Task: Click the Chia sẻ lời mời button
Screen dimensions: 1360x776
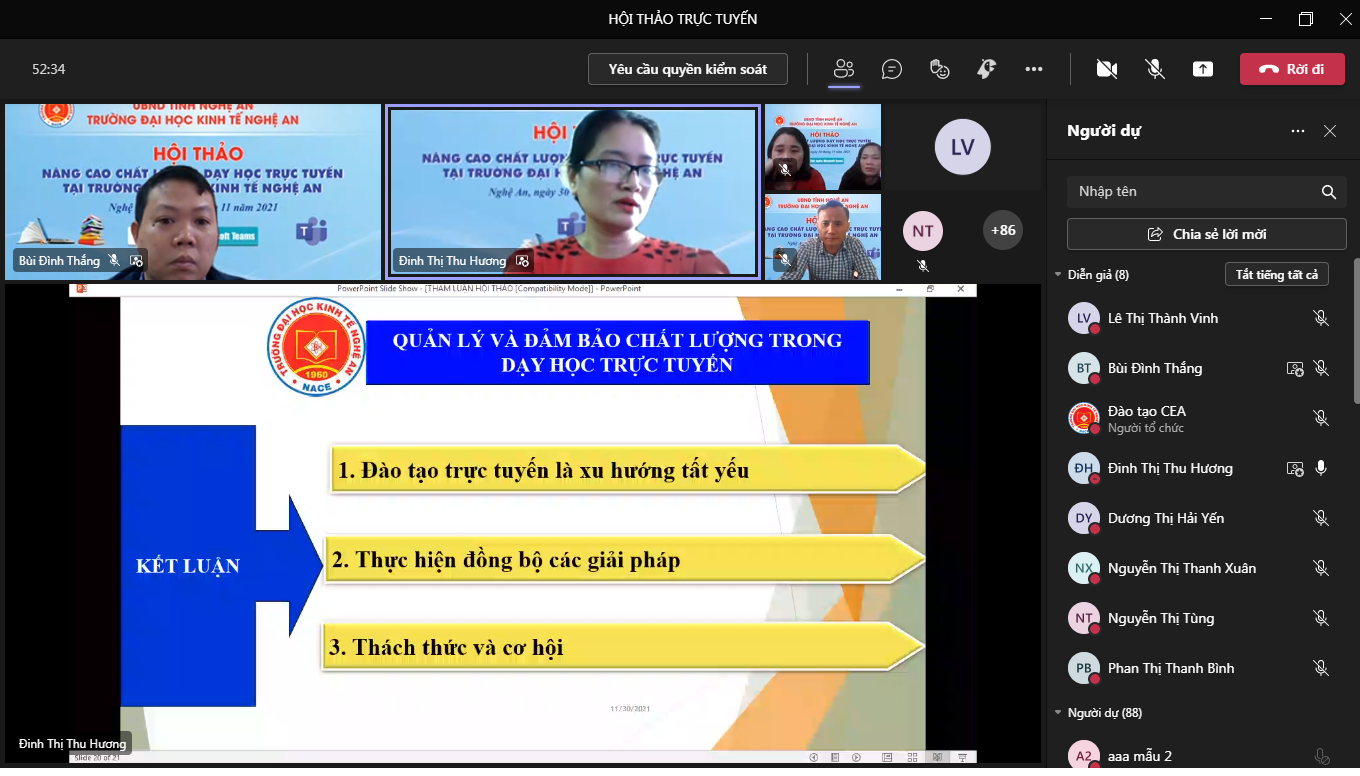Action: (x=1207, y=234)
